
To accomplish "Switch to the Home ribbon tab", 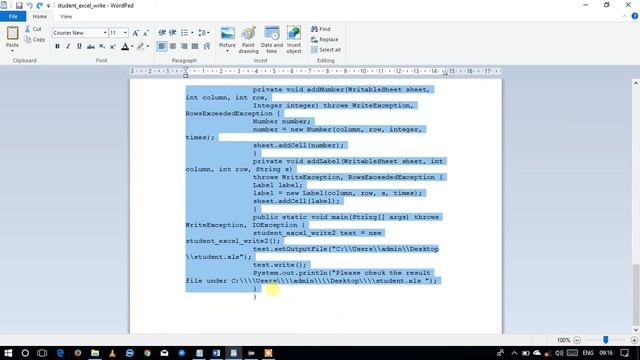I will pyautogui.click(x=40, y=16).
